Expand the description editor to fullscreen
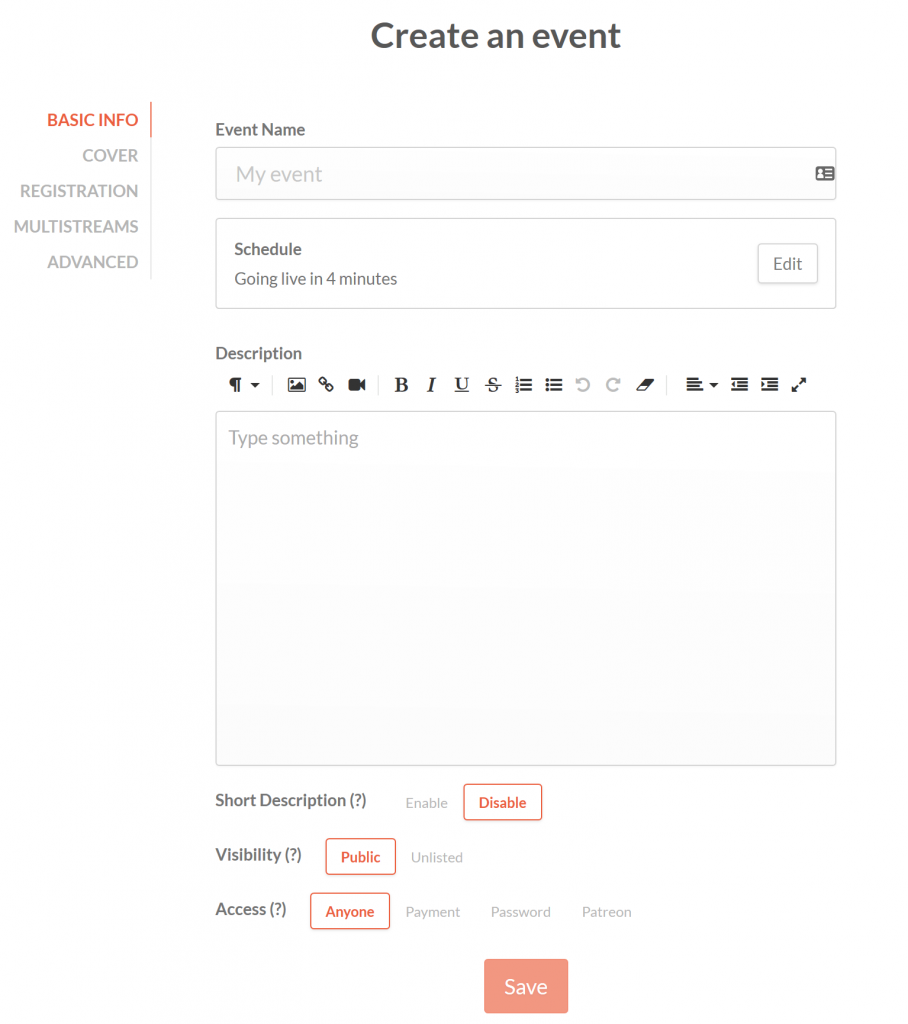Viewport: 908px width, 1024px height. pyautogui.click(x=799, y=385)
